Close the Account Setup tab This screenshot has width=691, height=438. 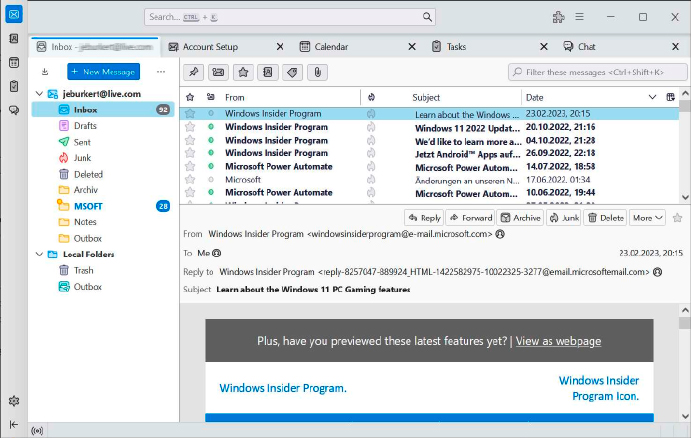(280, 47)
